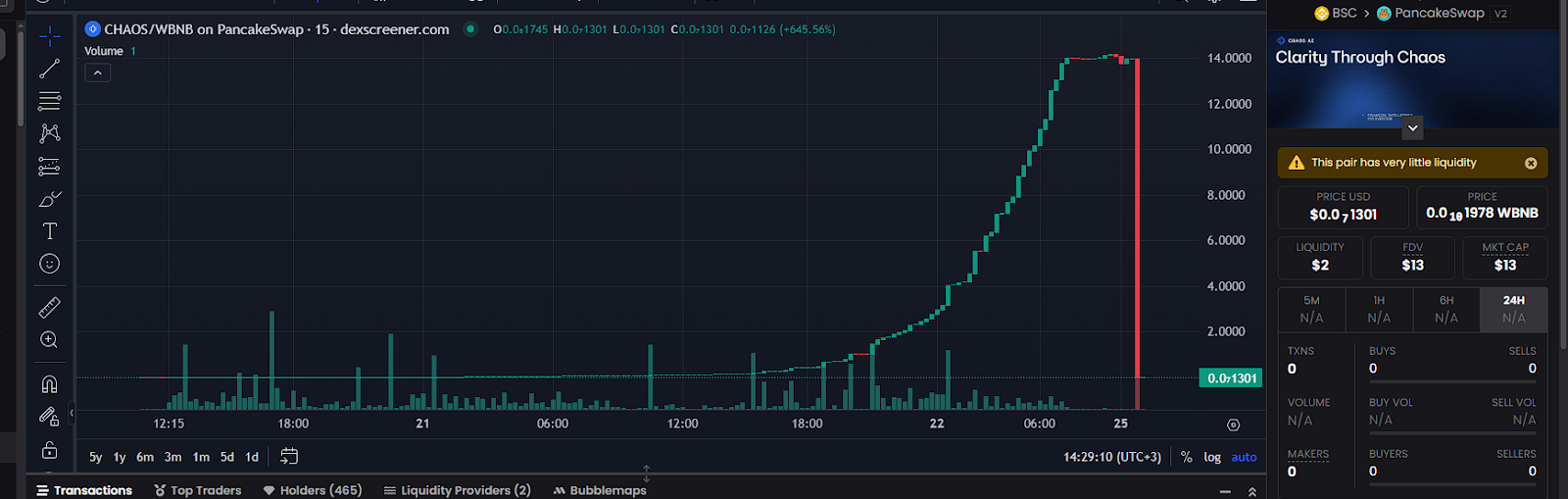1568x499 pixels.
Task: Click the LIQUIDITY $2 box
Action: 1320,258
